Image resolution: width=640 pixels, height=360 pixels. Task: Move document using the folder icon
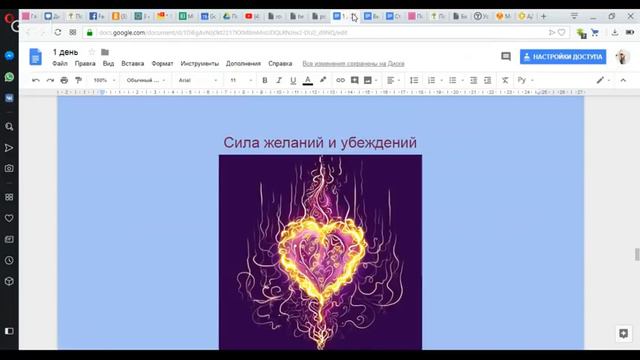click(x=105, y=52)
